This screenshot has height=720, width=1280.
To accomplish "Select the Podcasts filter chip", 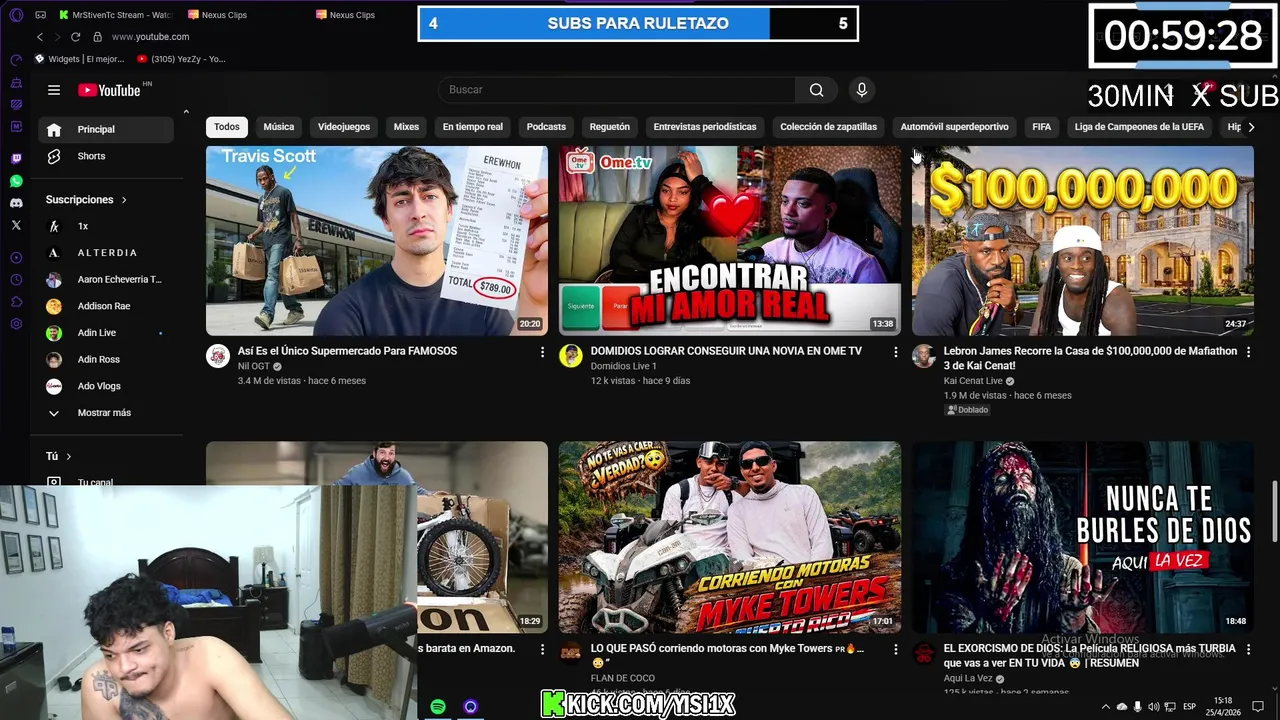I will (546, 127).
